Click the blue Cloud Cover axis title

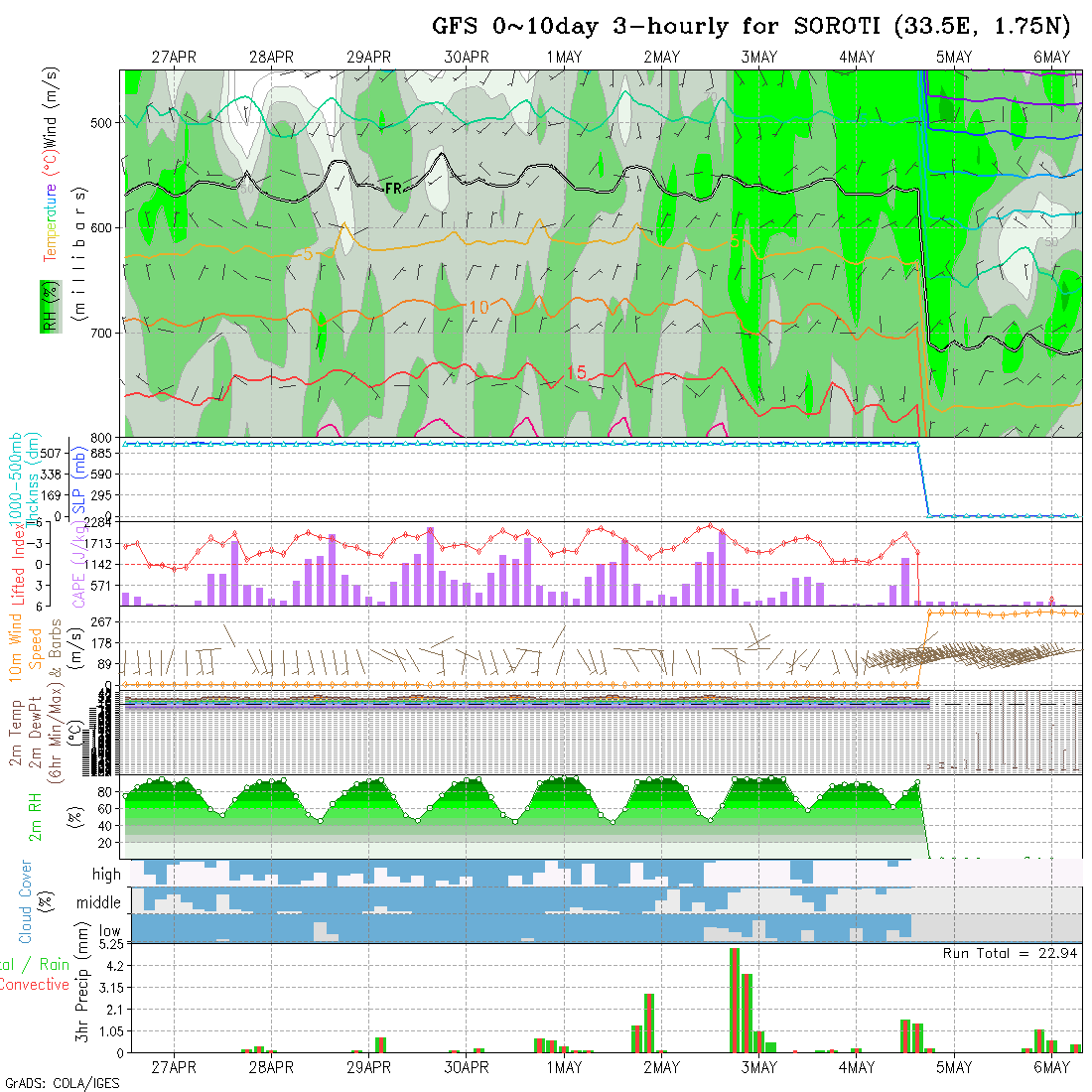point(26,901)
